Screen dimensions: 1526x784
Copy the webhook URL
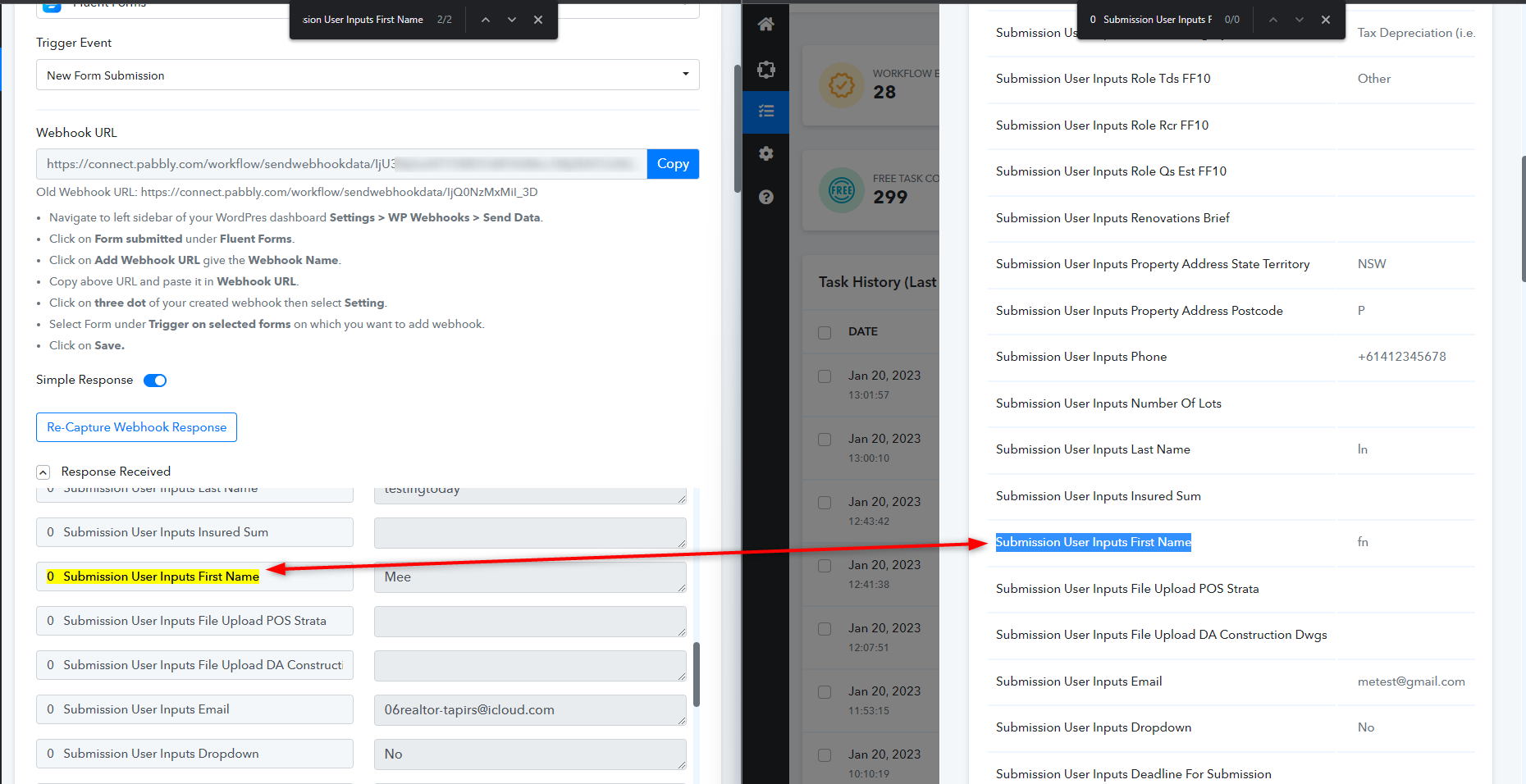673,164
